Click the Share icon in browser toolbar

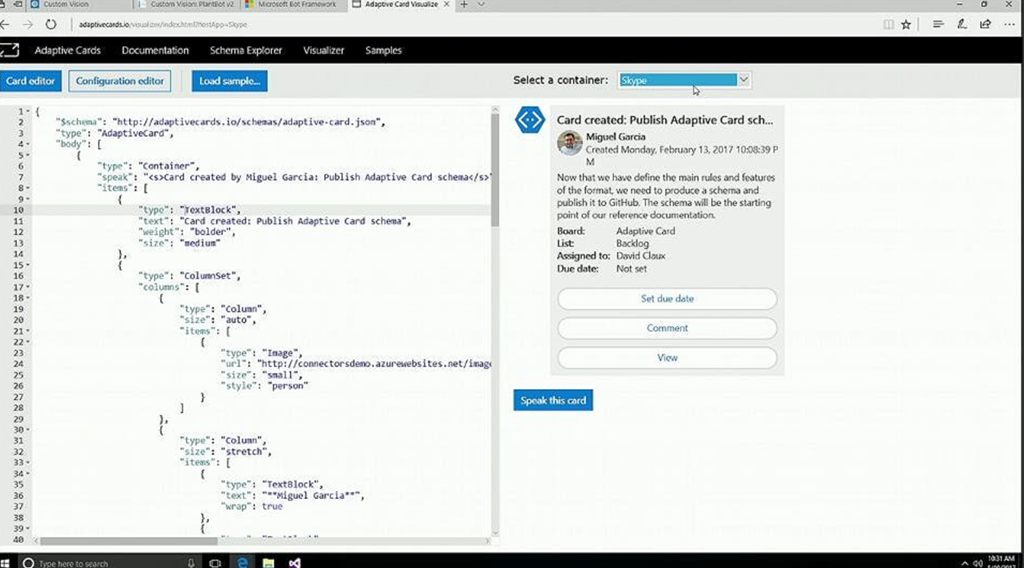[985, 25]
